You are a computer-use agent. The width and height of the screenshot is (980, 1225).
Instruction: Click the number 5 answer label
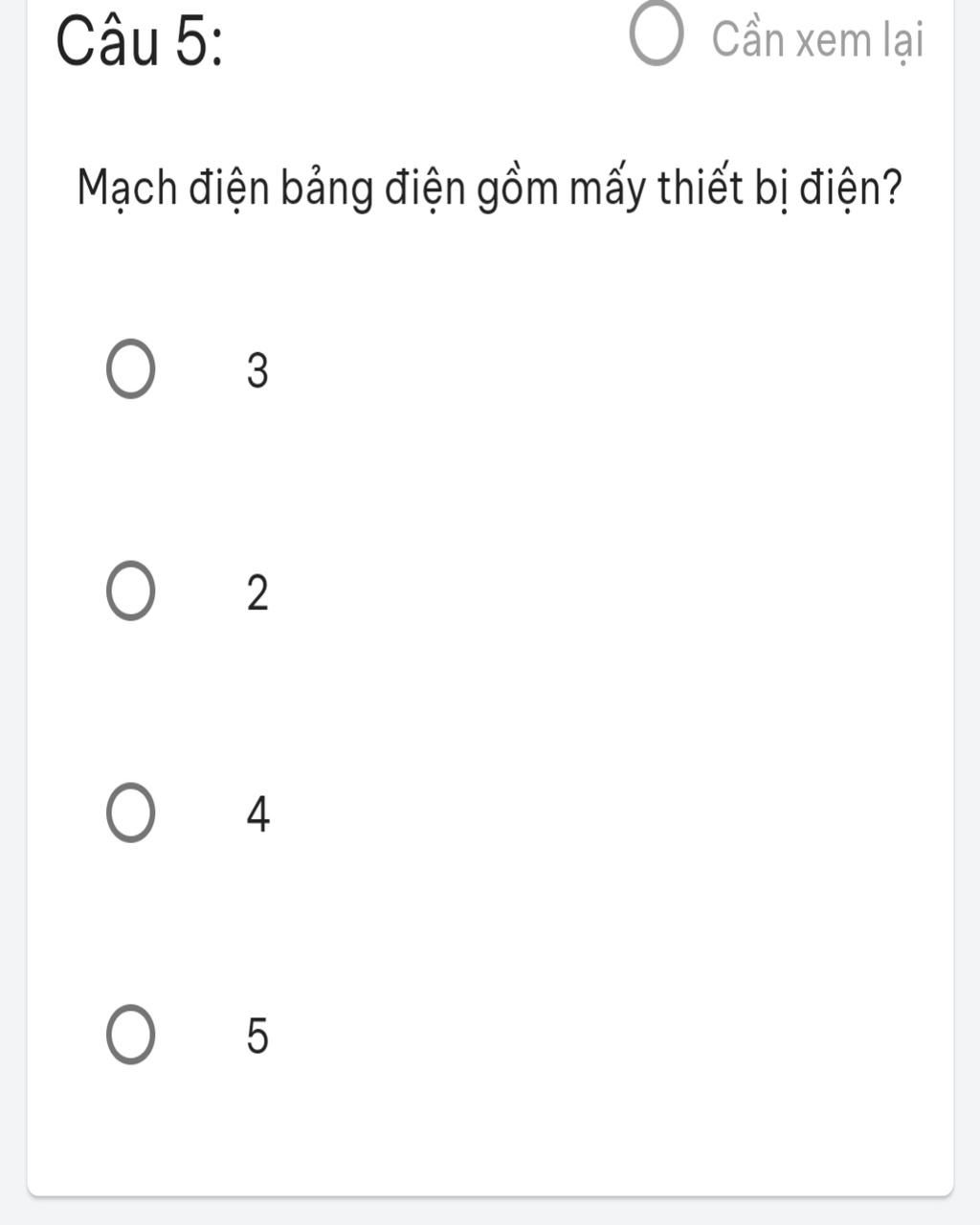point(257,1036)
